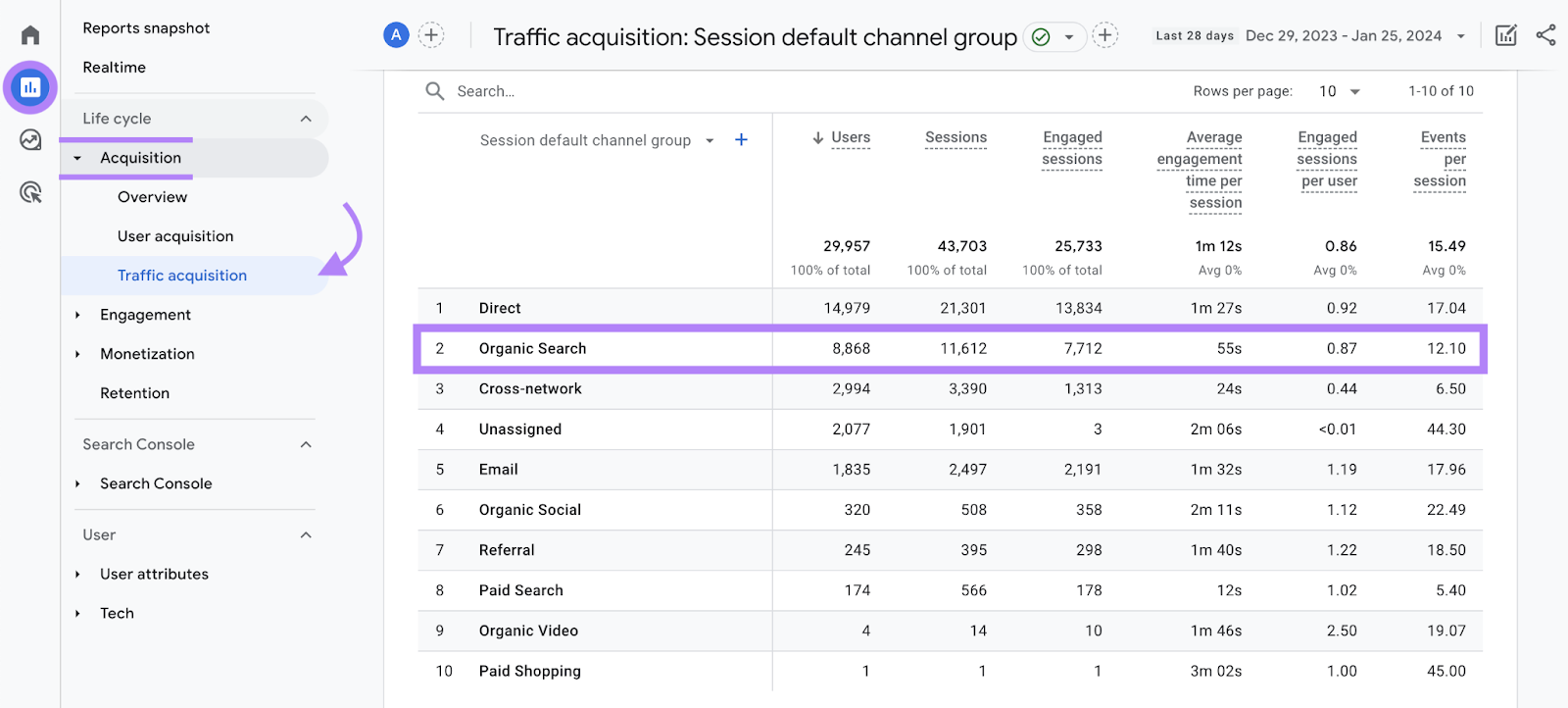Screen dimensions: 1568x708
Task: Select the Paid Search row
Action: [950, 590]
